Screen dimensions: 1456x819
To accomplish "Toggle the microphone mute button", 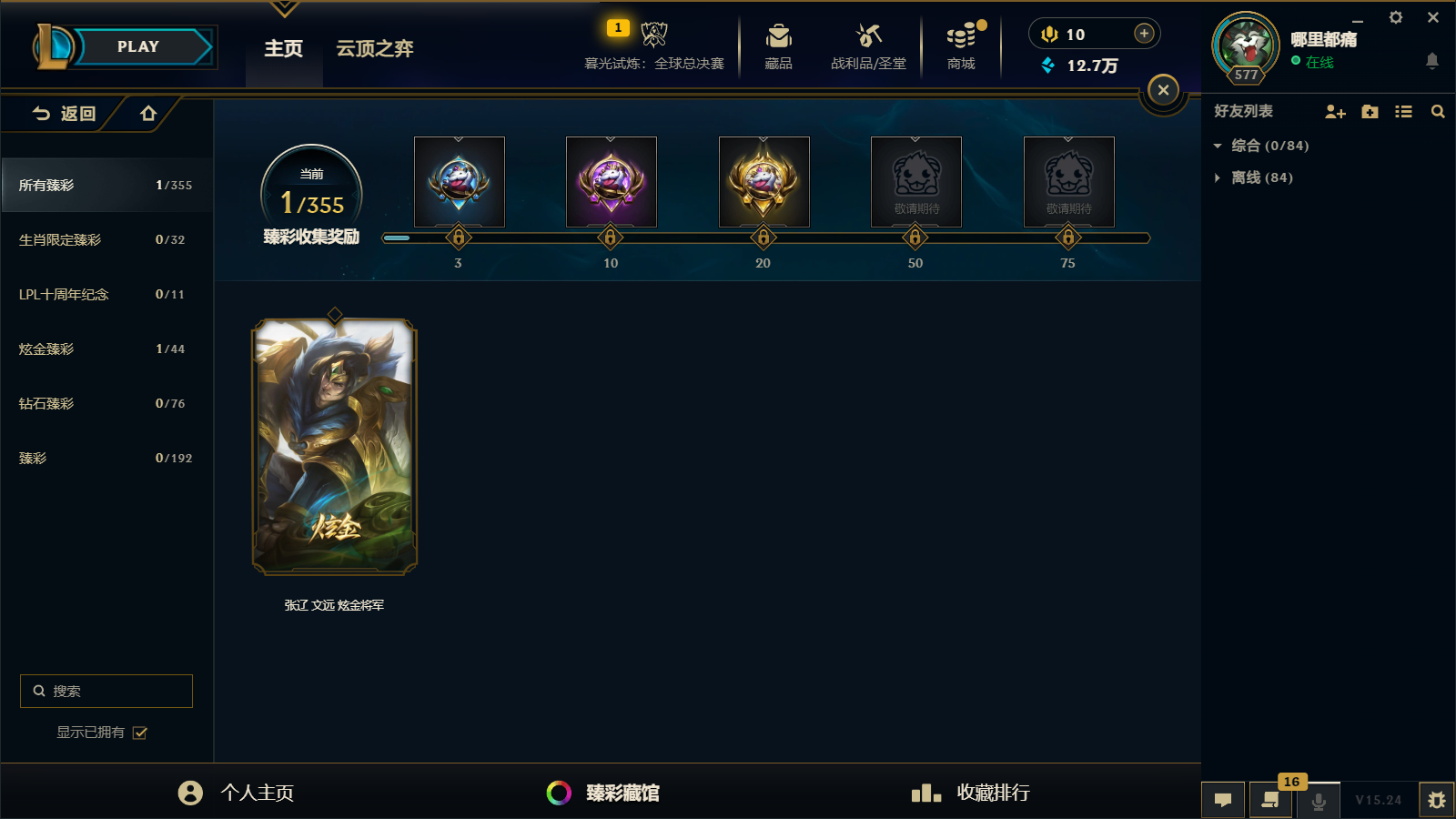I will (1318, 801).
